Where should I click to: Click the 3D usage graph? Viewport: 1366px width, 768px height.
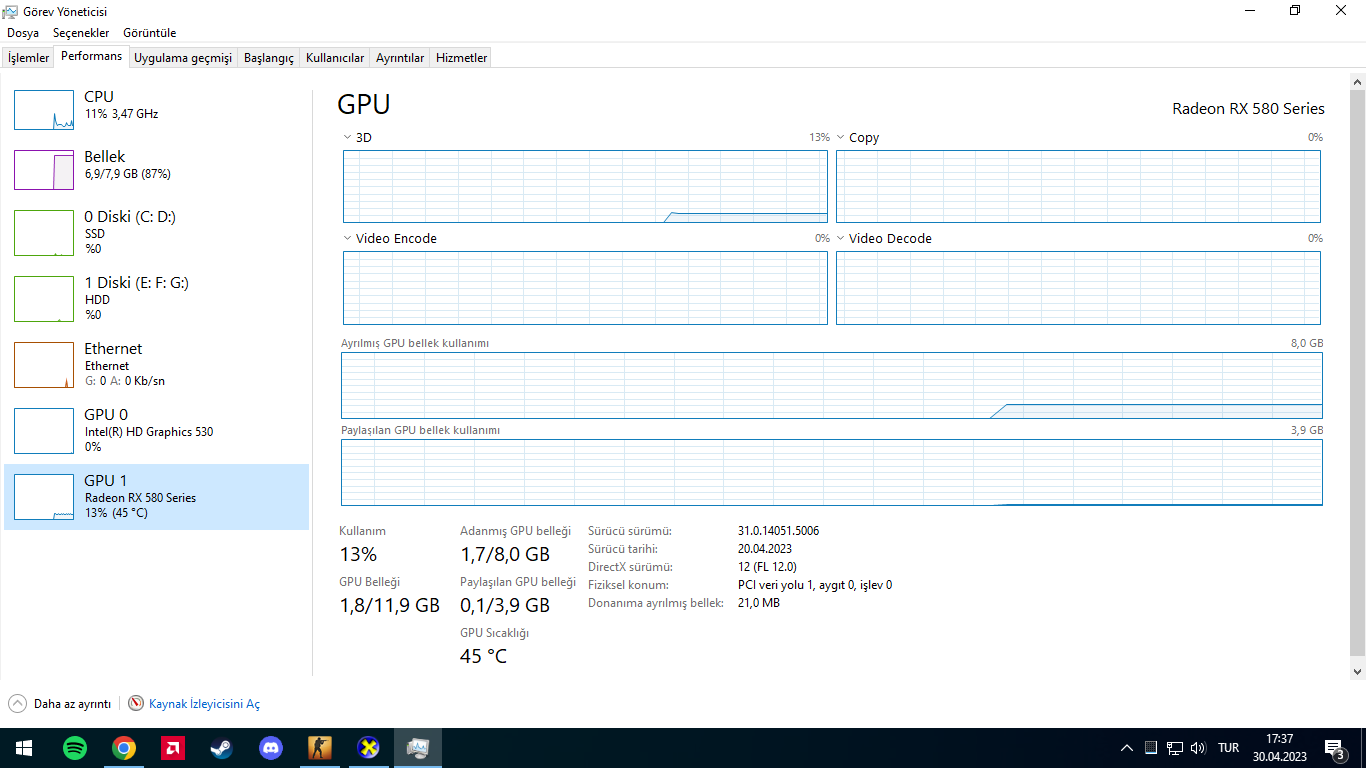tap(585, 186)
